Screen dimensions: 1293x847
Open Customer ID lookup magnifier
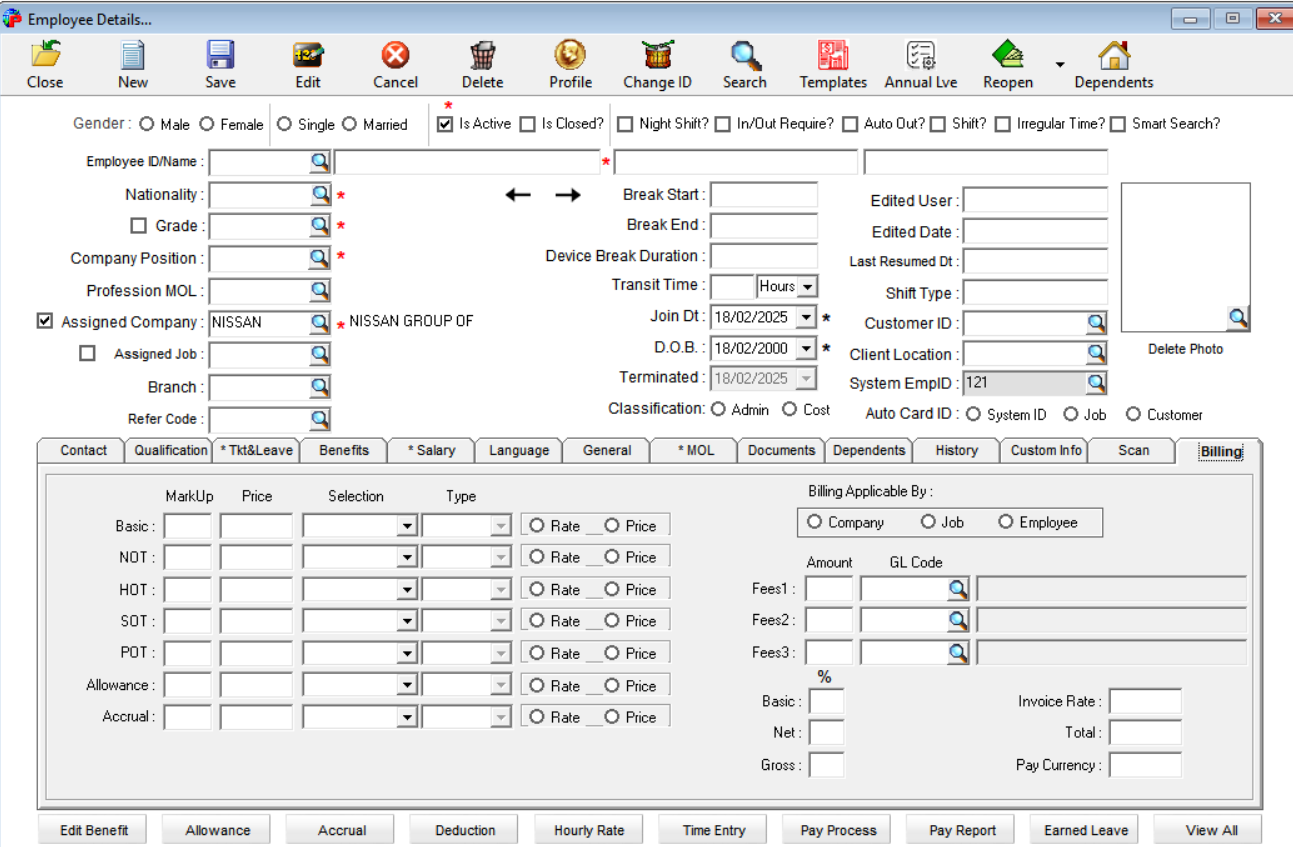click(1097, 323)
